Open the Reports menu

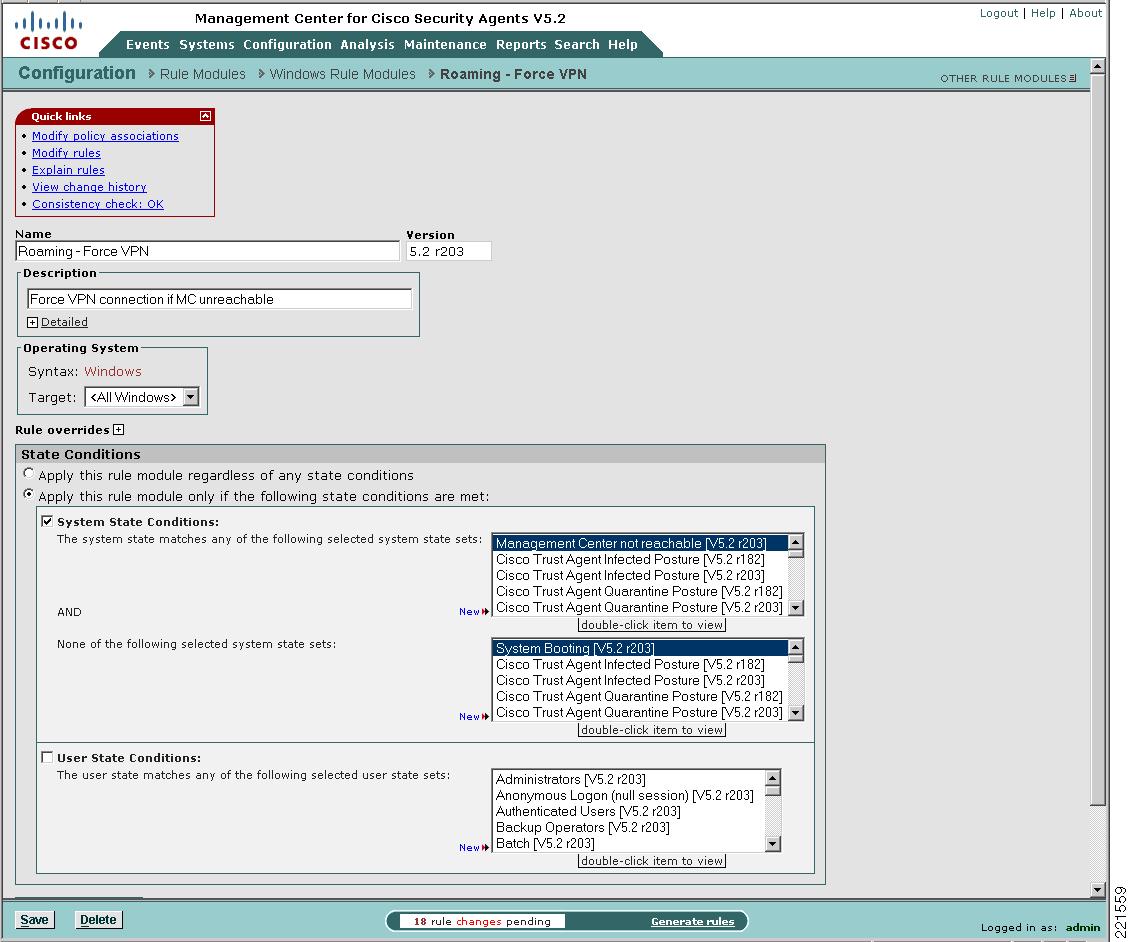click(x=521, y=45)
